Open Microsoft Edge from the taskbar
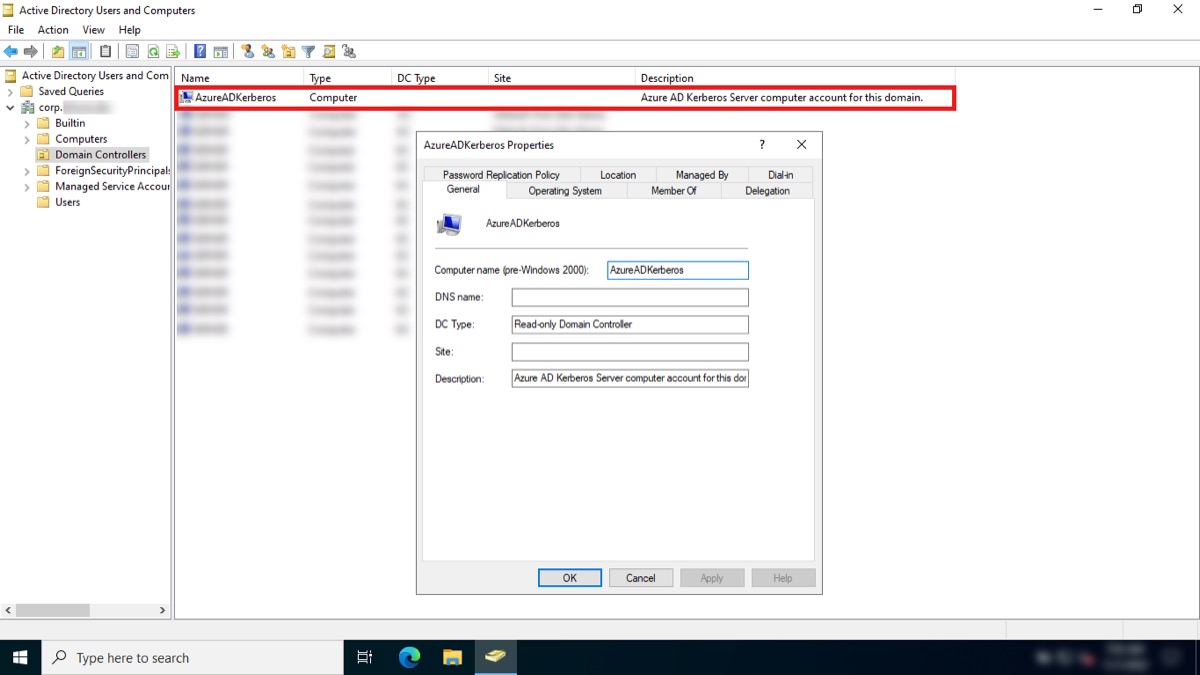The height and width of the screenshot is (675, 1200). point(410,657)
